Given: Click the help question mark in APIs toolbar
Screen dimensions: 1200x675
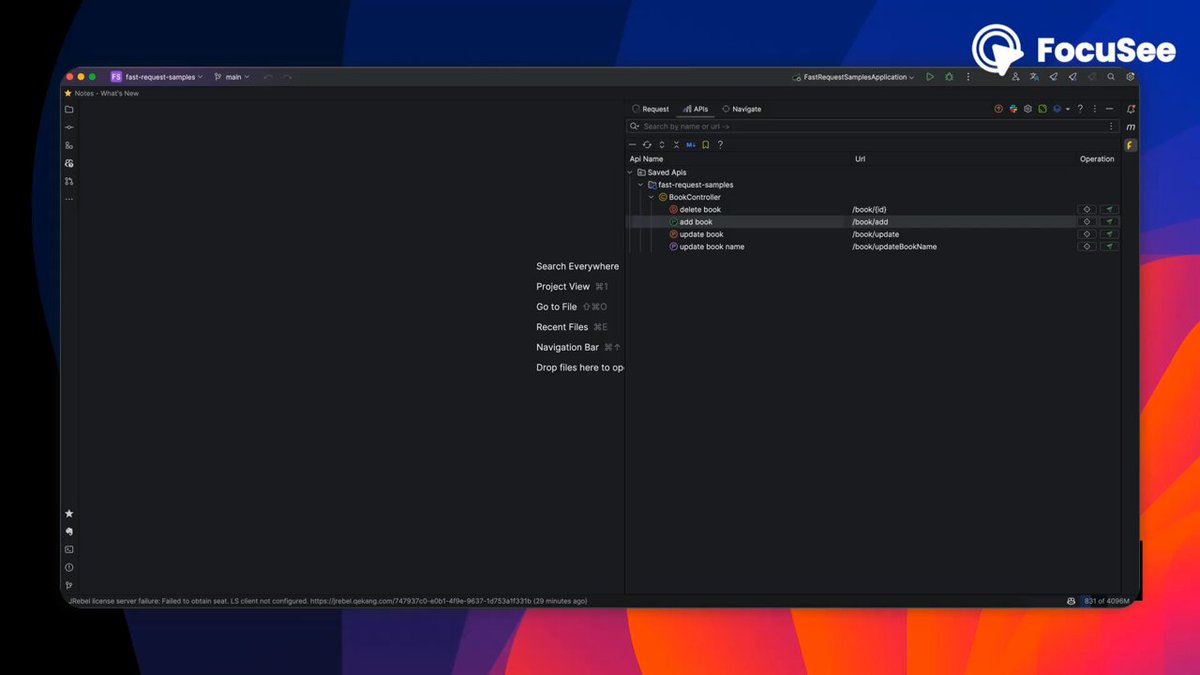Looking at the screenshot, I should (x=720, y=145).
